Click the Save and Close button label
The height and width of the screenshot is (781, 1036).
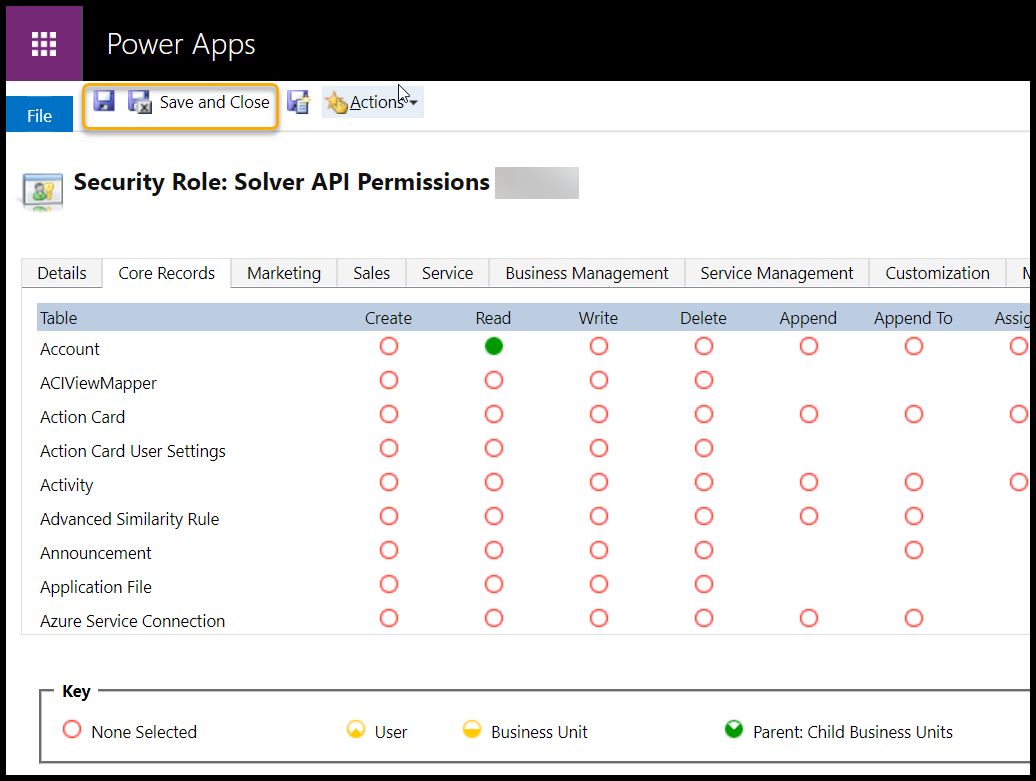point(214,102)
